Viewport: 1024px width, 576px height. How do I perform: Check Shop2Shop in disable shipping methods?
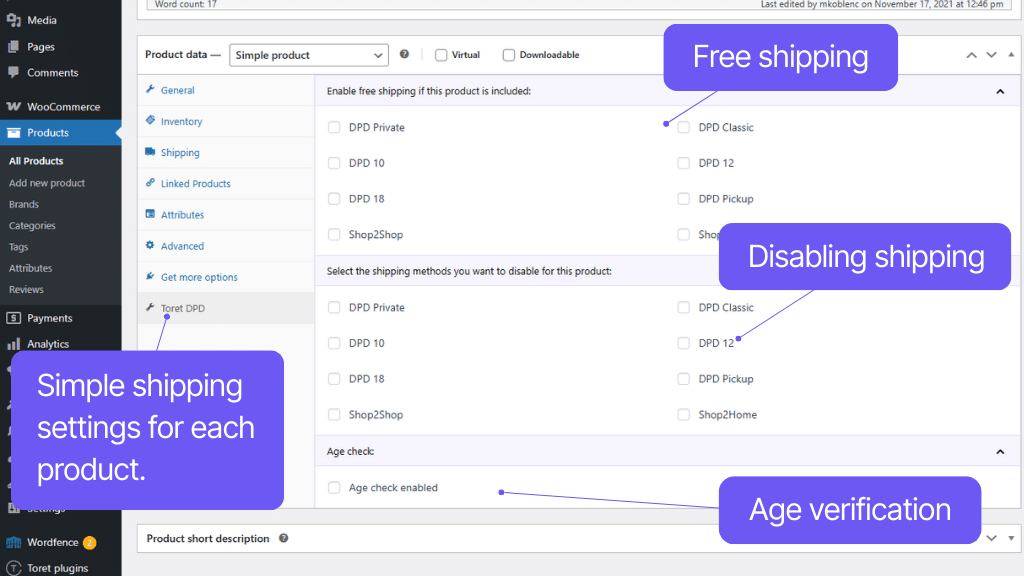[x=334, y=414]
